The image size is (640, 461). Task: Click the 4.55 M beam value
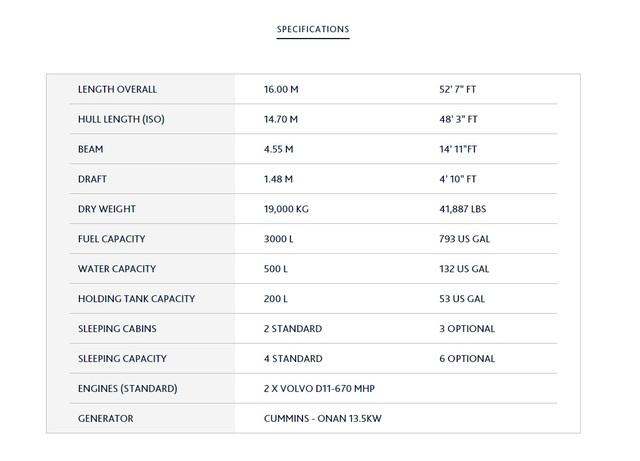[x=278, y=150]
